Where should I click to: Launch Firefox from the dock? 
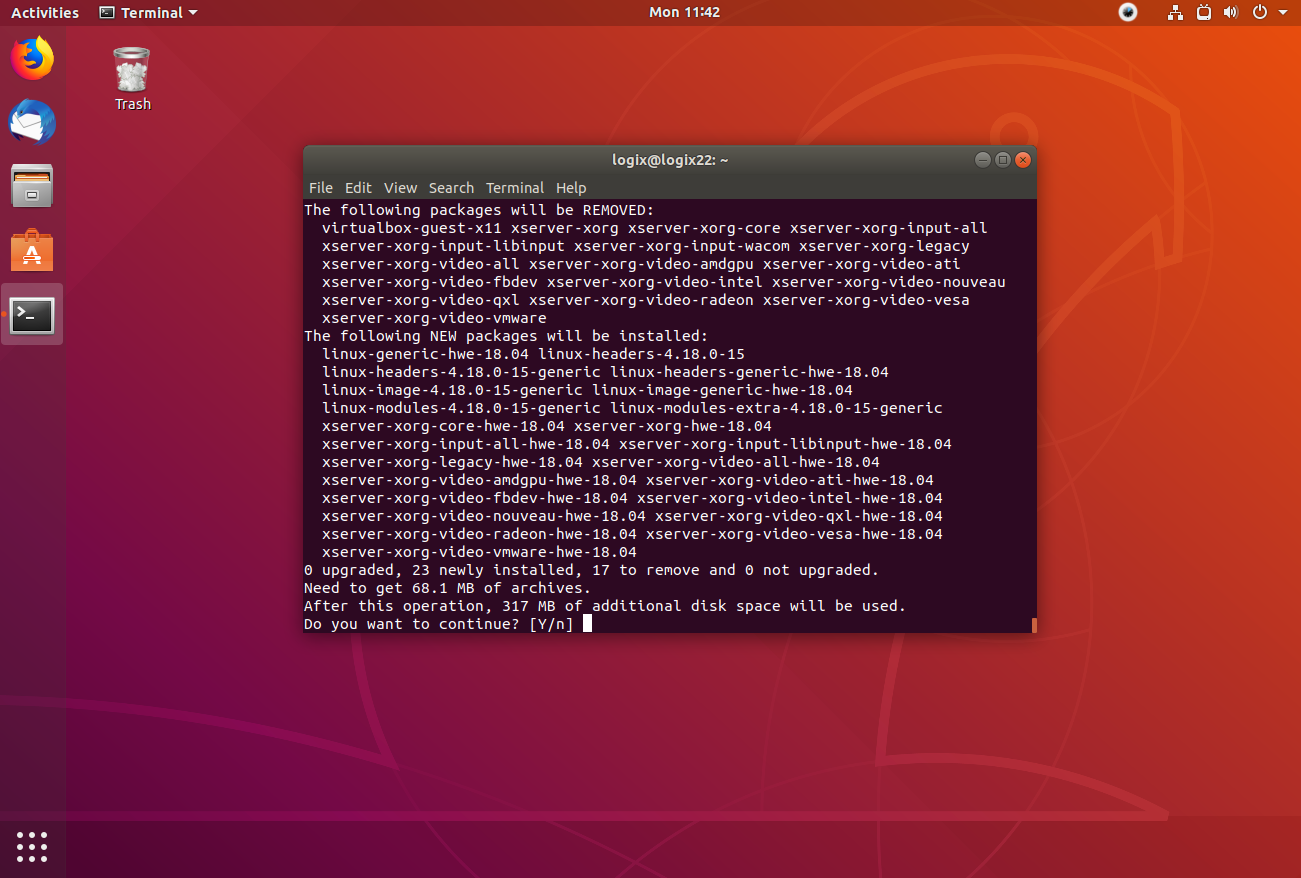(32, 58)
